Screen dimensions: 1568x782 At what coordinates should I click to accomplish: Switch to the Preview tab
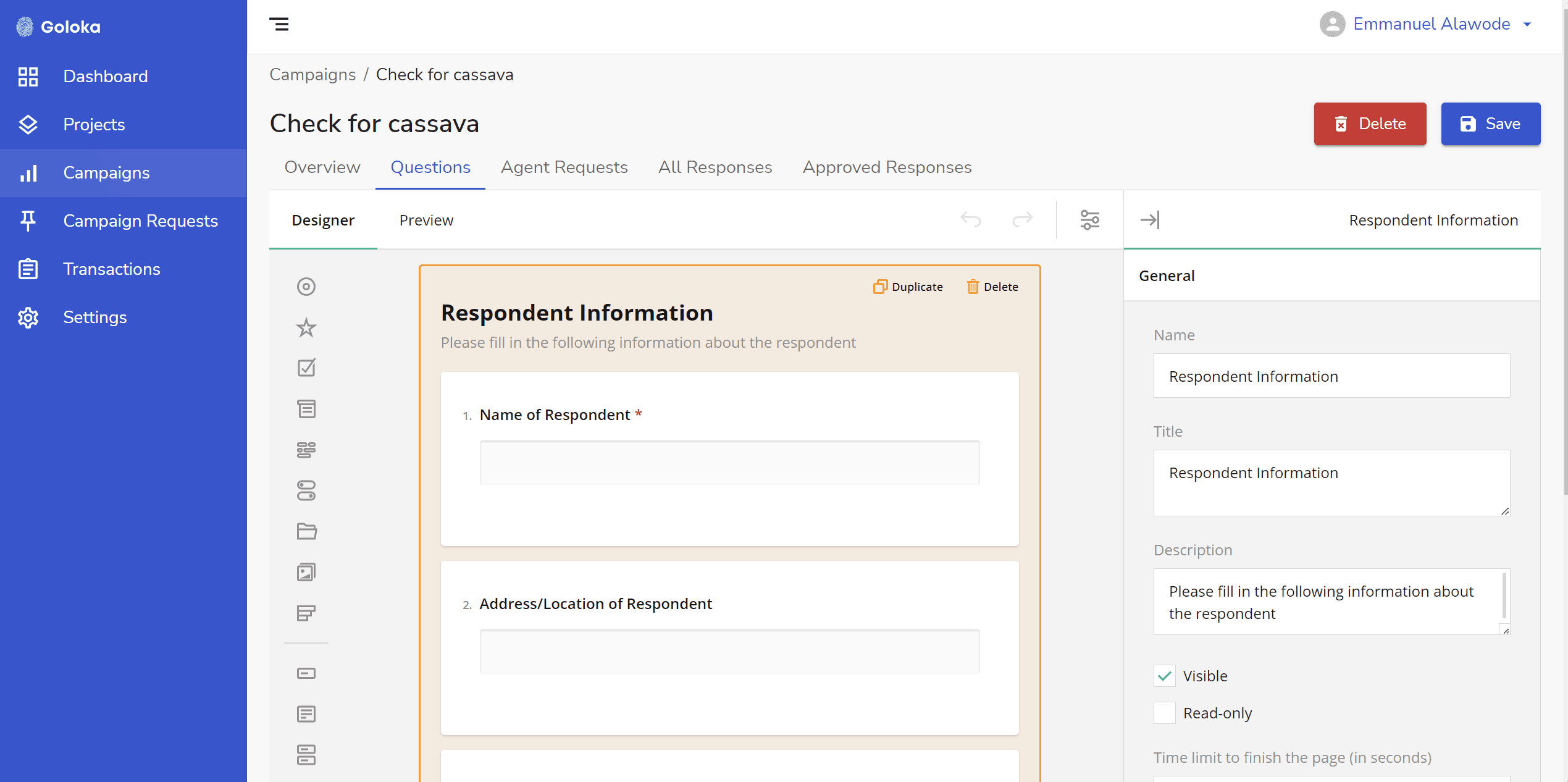(x=426, y=220)
